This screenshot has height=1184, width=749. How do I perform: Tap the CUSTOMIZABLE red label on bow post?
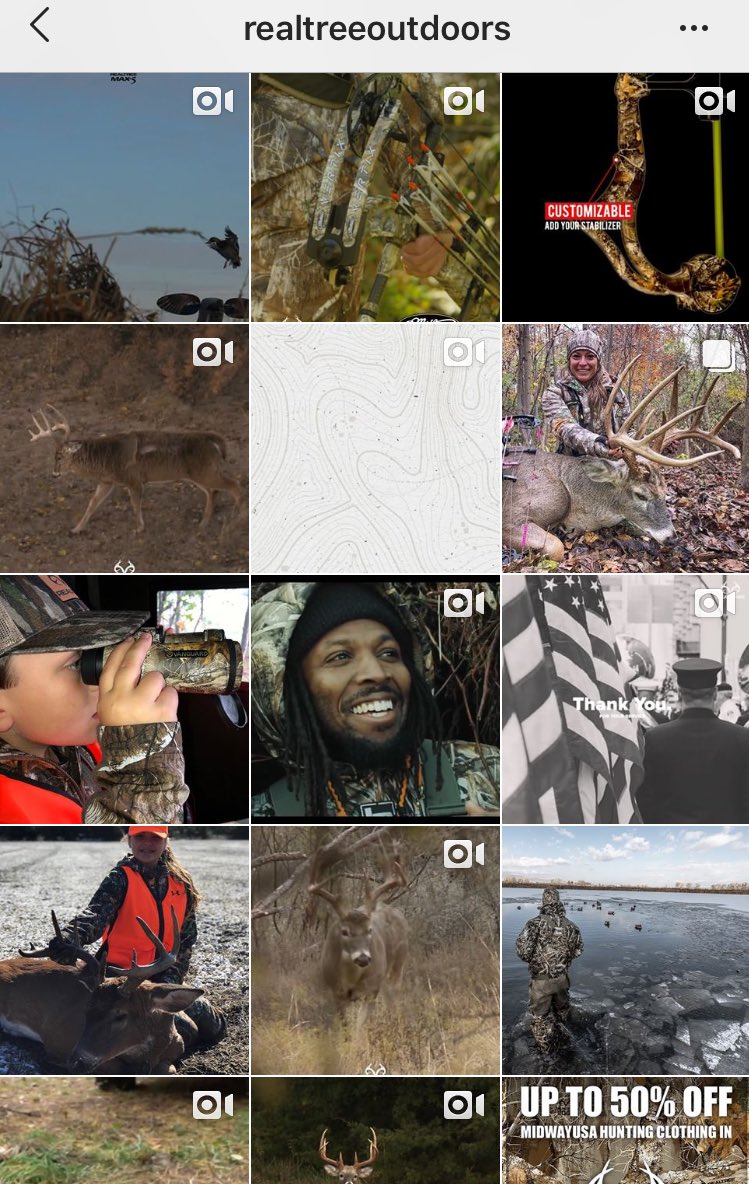point(589,211)
